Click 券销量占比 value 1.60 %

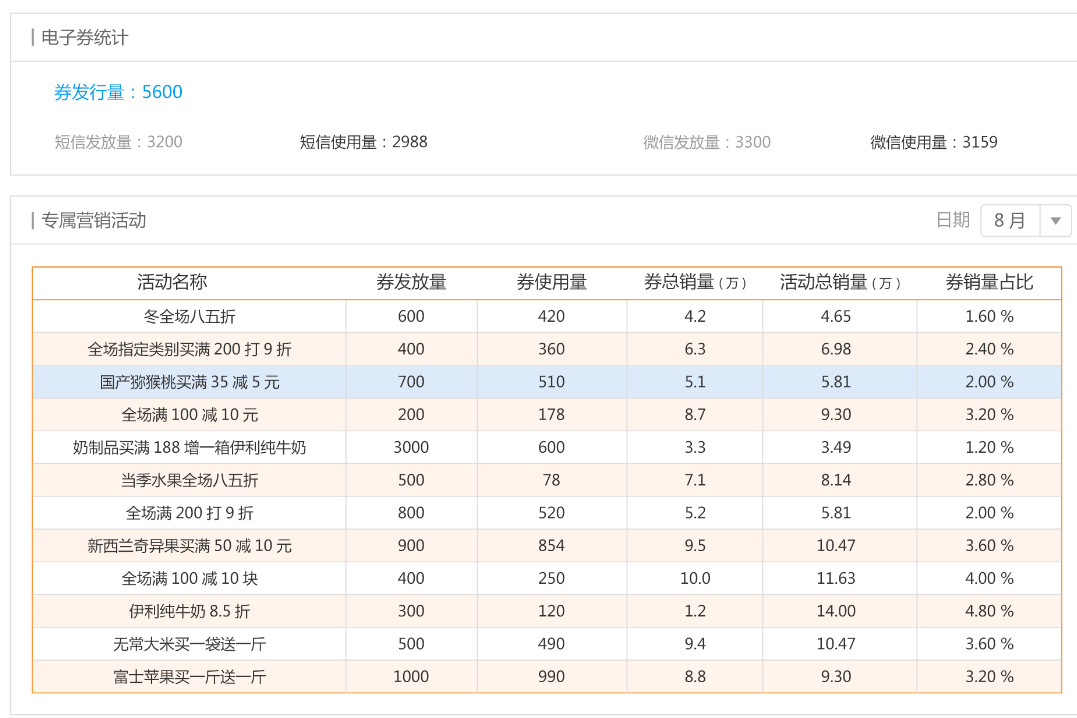pos(989,316)
